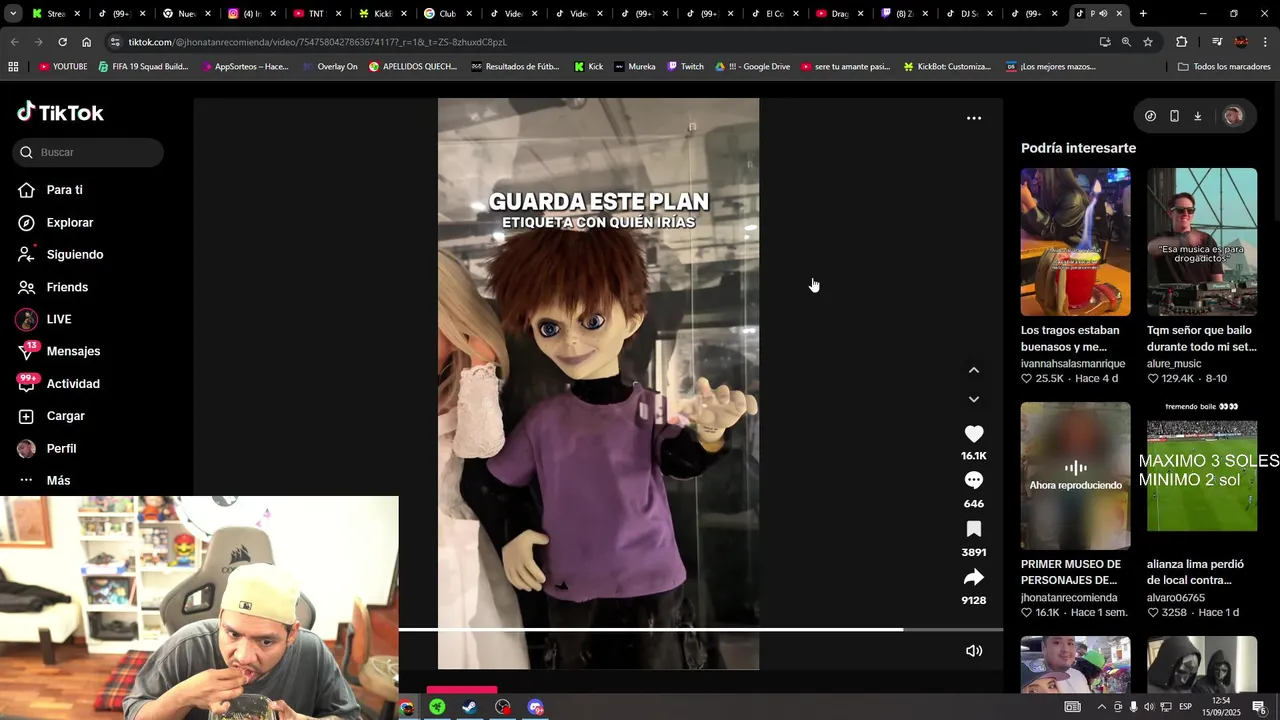Open Cargar upload in the sidebar
The height and width of the screenshot is (720, 1280).
pyautogui.click(x=65, y=416)
